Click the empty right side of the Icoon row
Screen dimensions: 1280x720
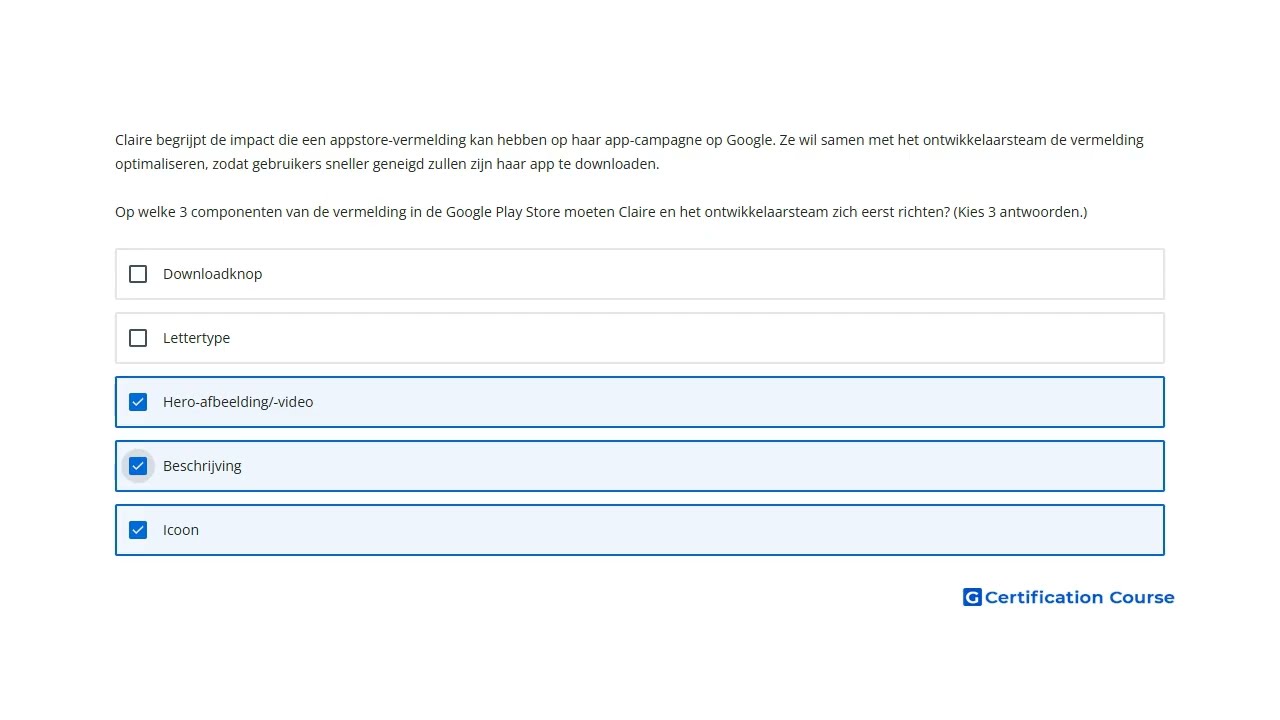pyautogui.click(x=900, y=530)
